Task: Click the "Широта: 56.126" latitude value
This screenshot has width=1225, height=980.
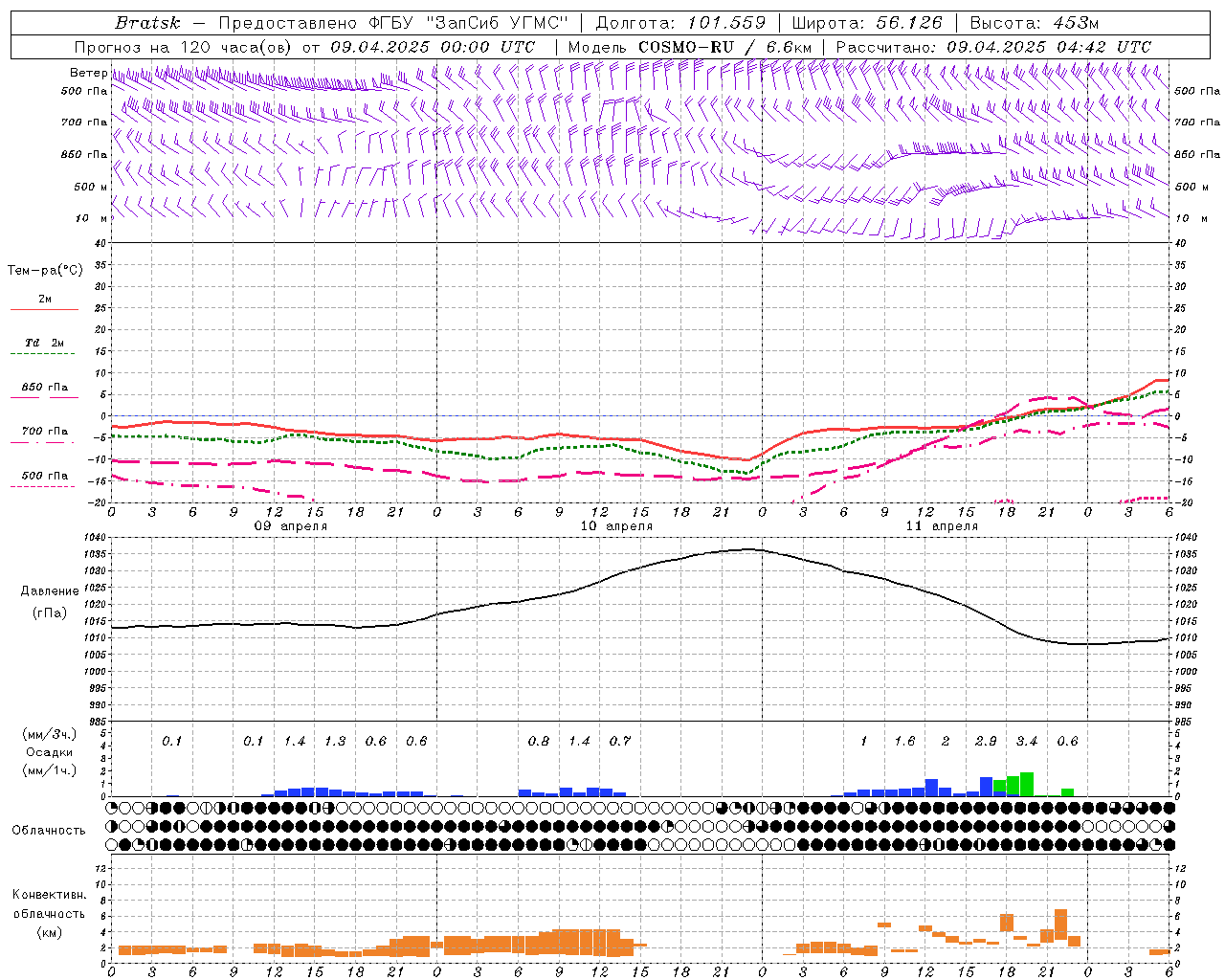Action: coord(867,23)
